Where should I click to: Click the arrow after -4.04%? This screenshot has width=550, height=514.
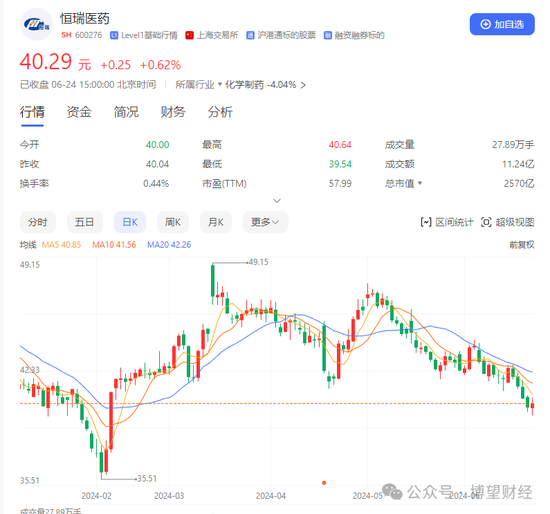click(x=303, y=85)
